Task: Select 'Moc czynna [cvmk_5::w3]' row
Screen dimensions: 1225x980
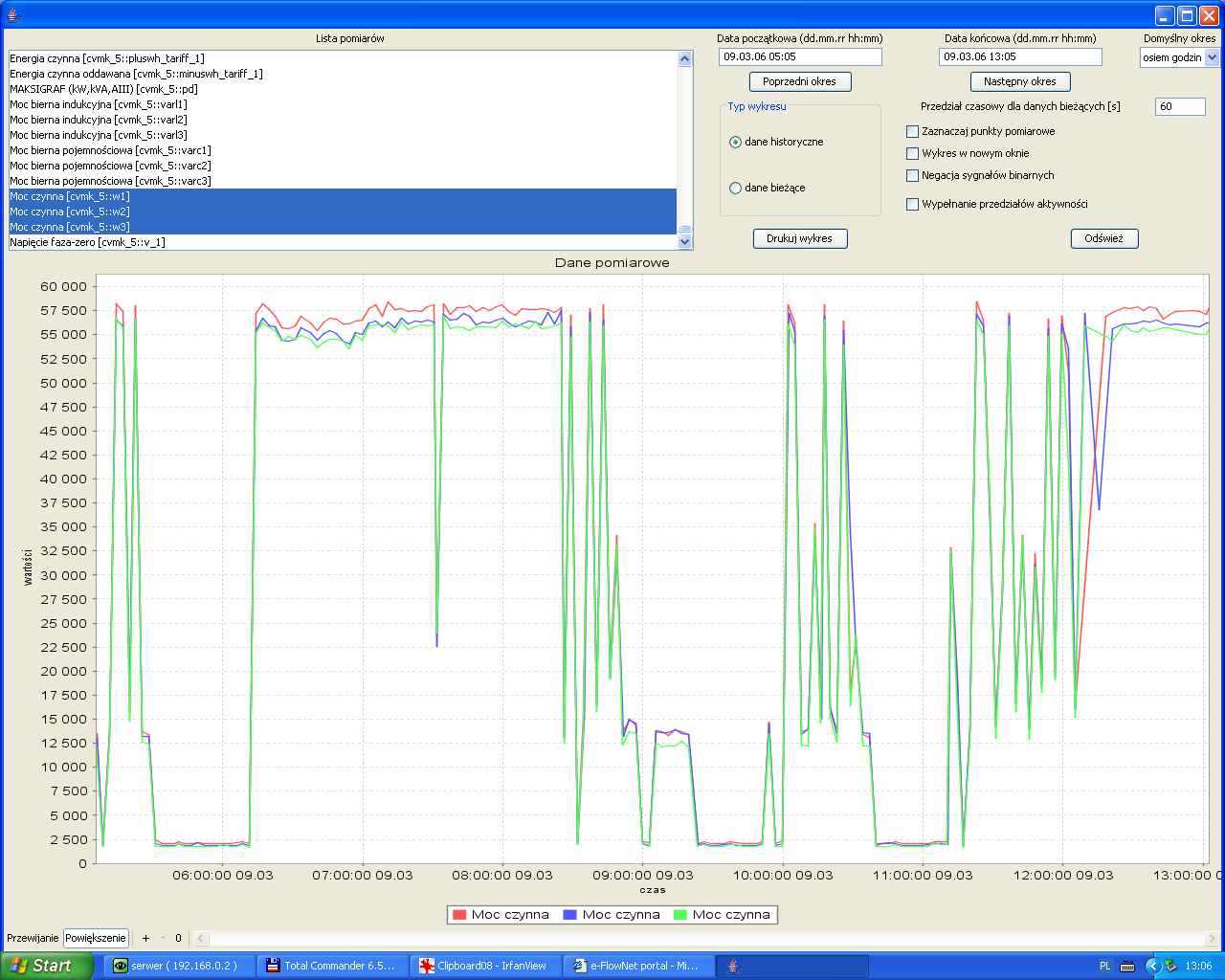Action: point(343,227)
